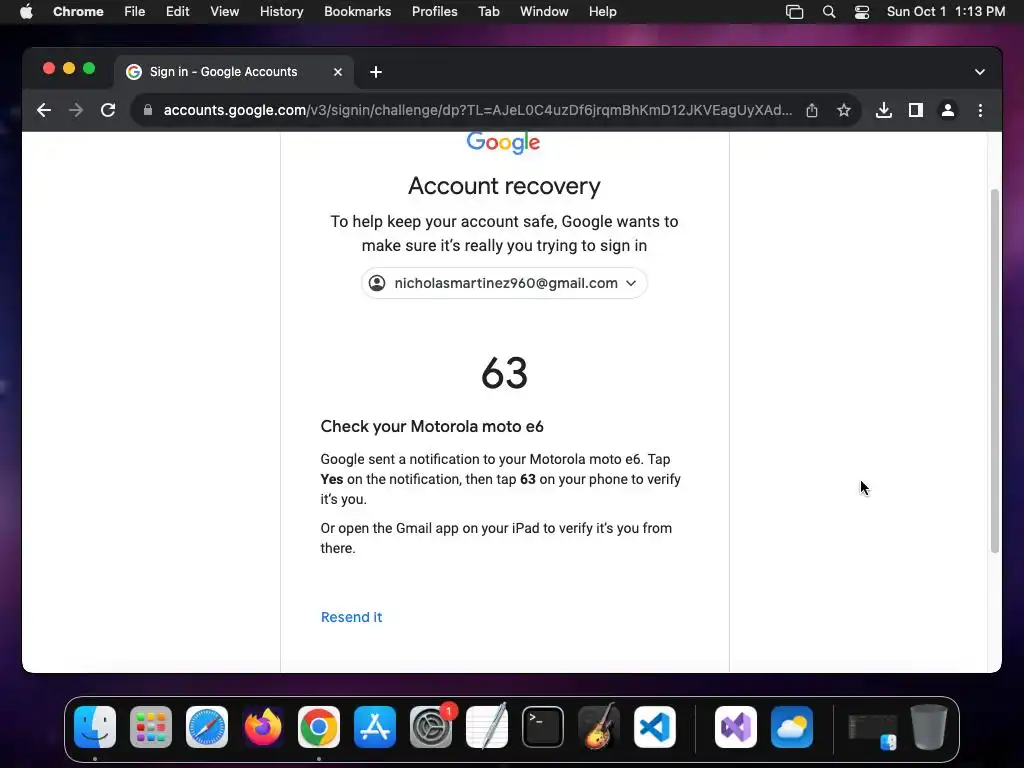Select the Sign in - Google Accounts tab
This screenshot has height=768, width=1024.
234,72
